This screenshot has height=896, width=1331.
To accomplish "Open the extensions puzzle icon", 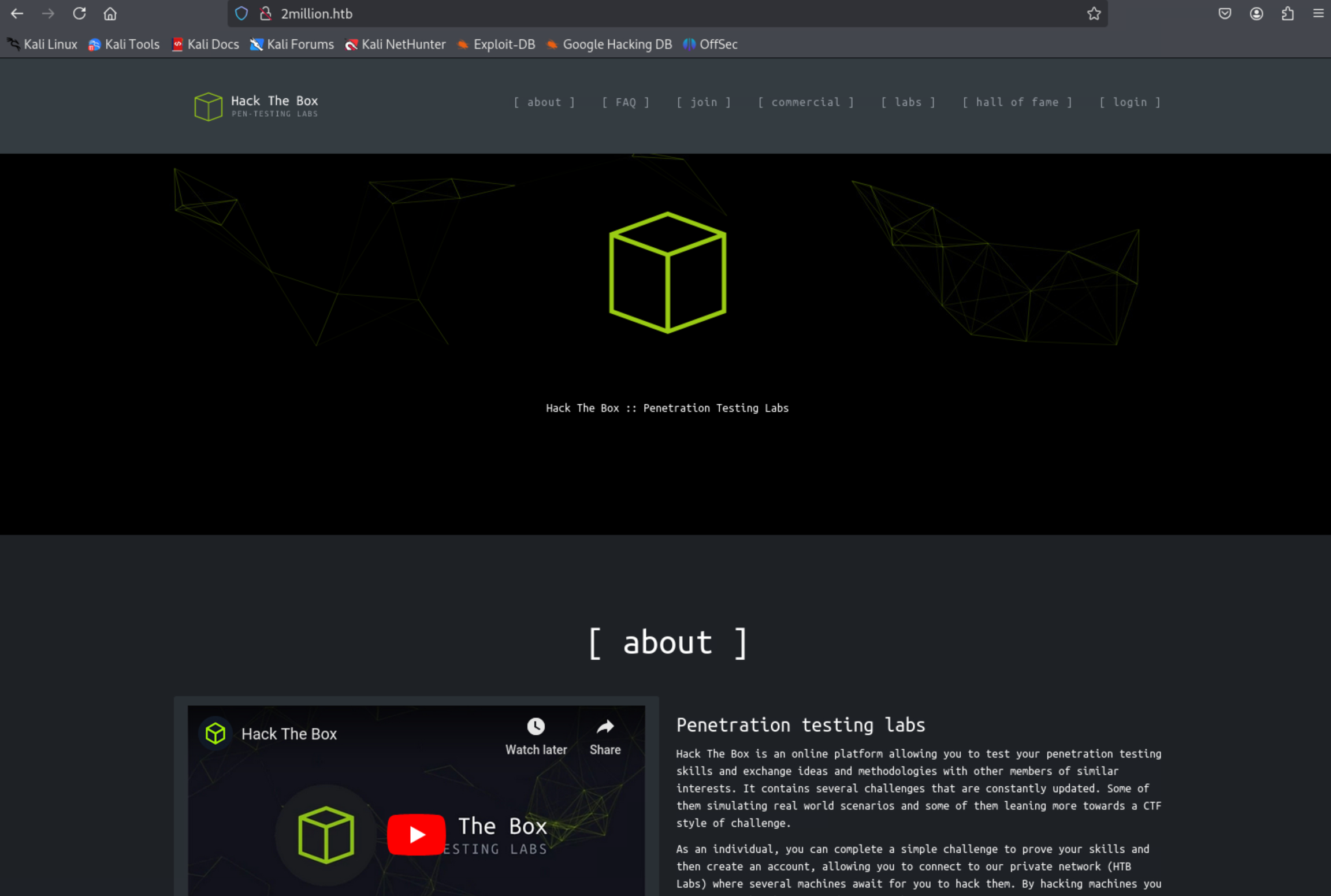I will coord(1287,14).
